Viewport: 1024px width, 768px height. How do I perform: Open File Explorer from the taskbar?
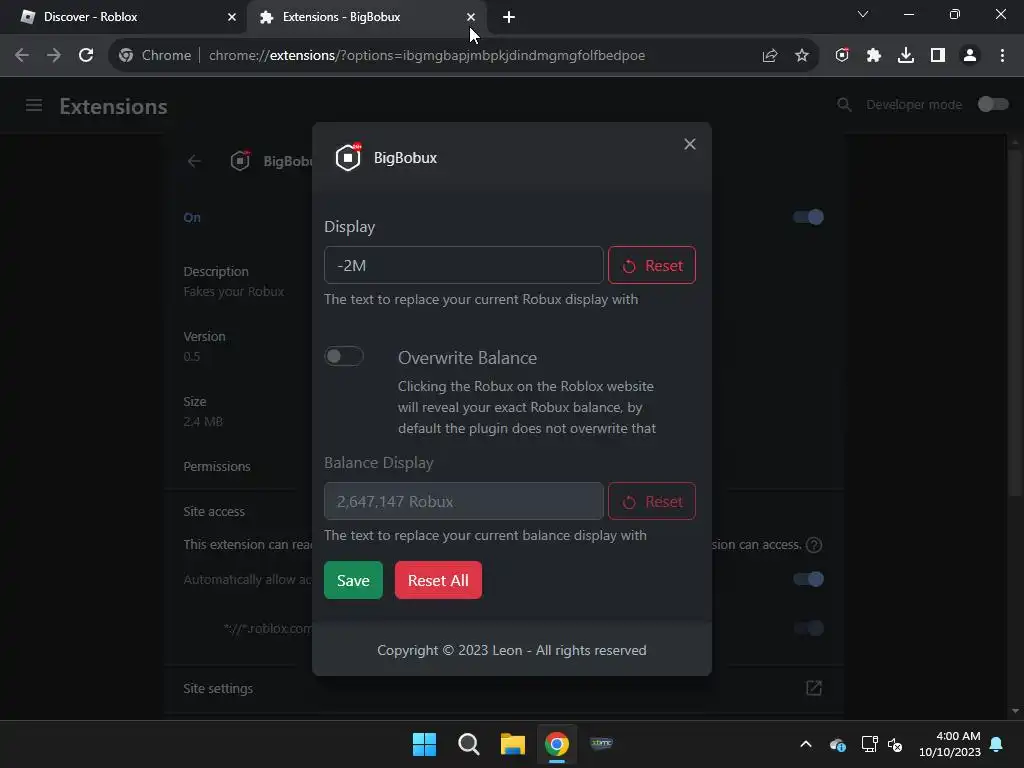(x=513, y=744)
